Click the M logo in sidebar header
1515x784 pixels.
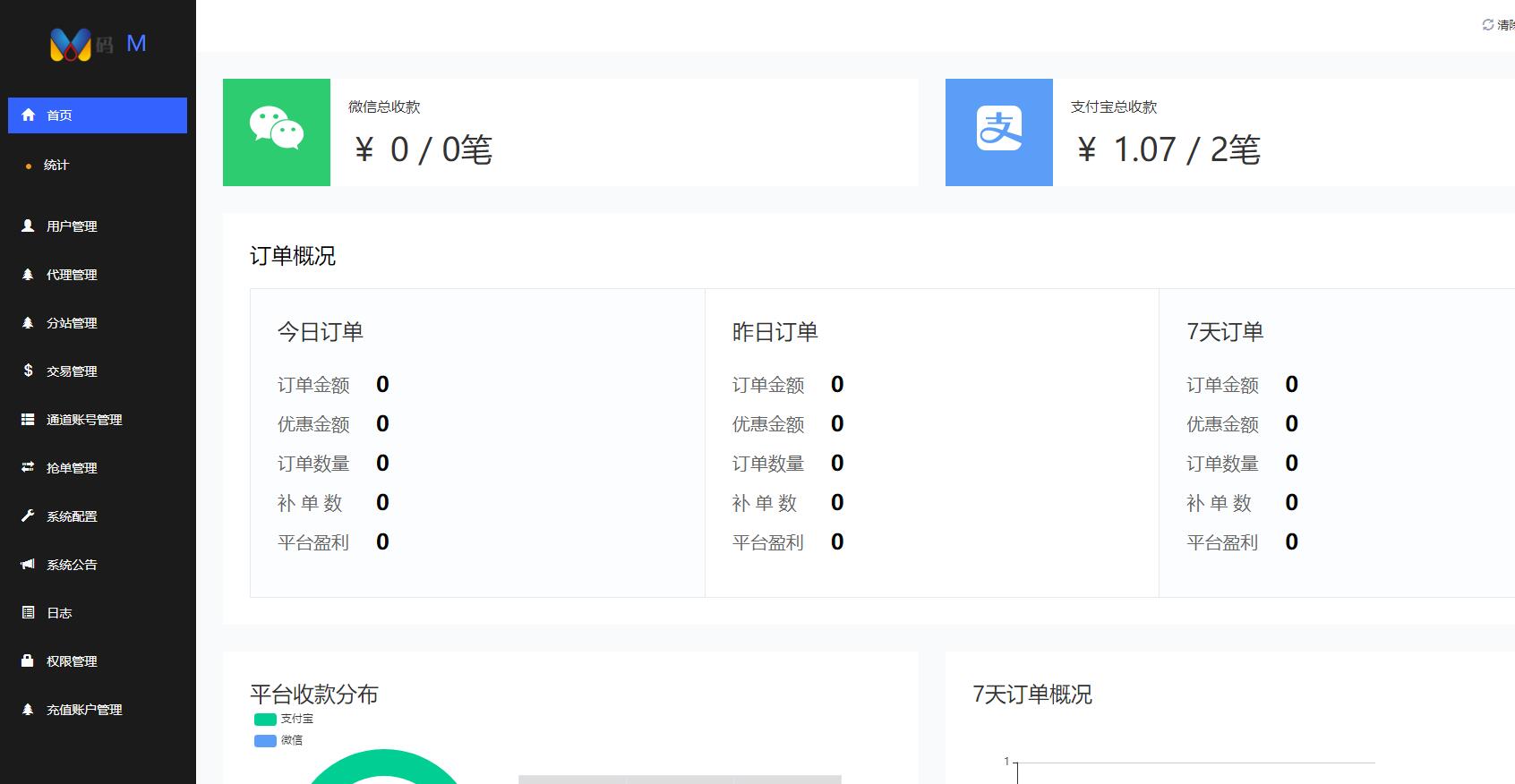tap(71, 44)
